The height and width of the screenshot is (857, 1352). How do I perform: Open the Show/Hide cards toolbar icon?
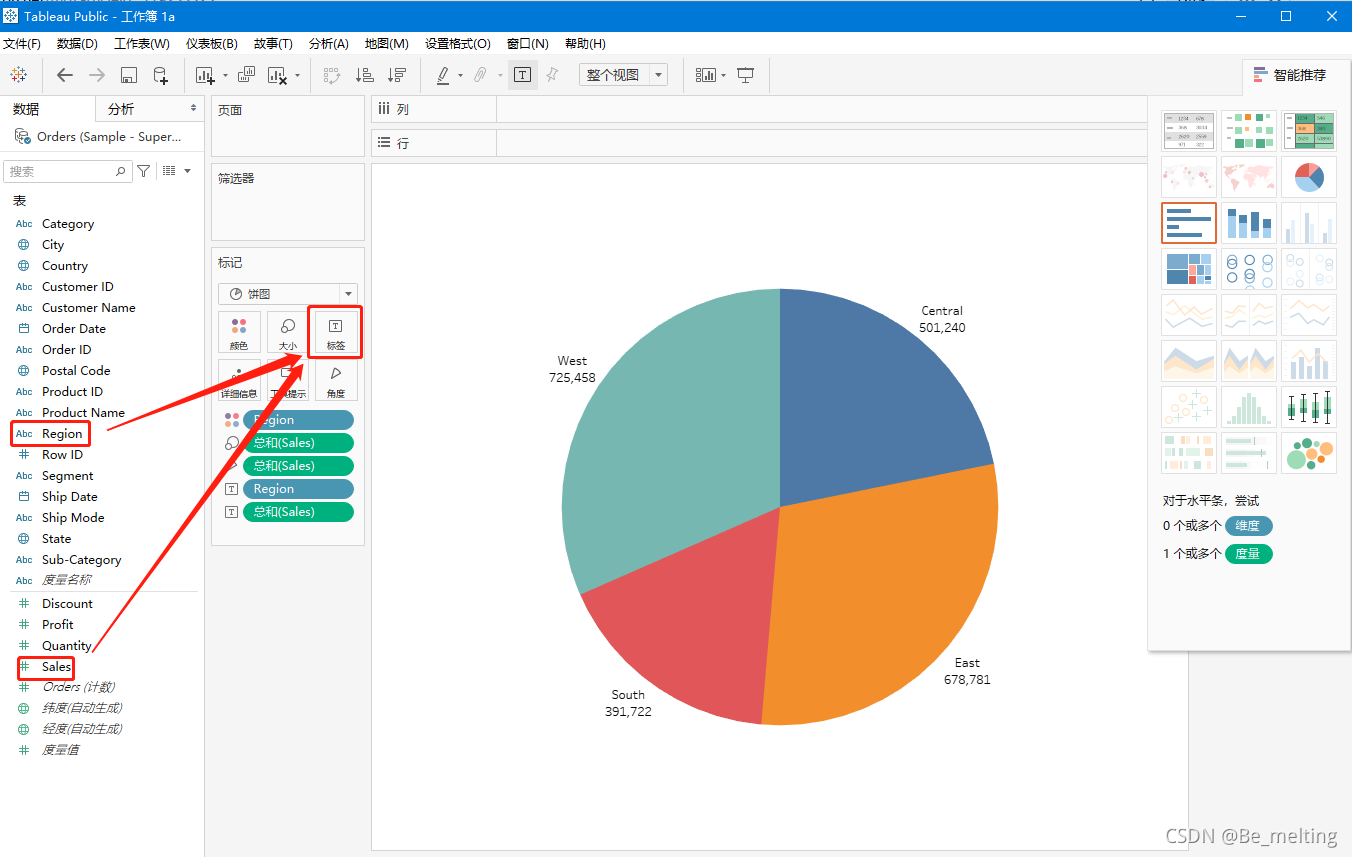706,75
